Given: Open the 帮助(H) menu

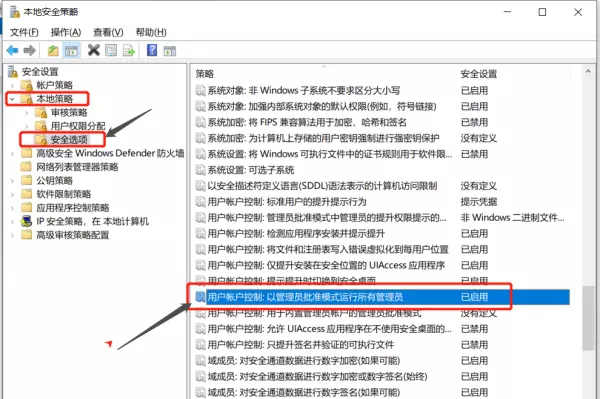Looking at the screenshot, I should (151, 32).
